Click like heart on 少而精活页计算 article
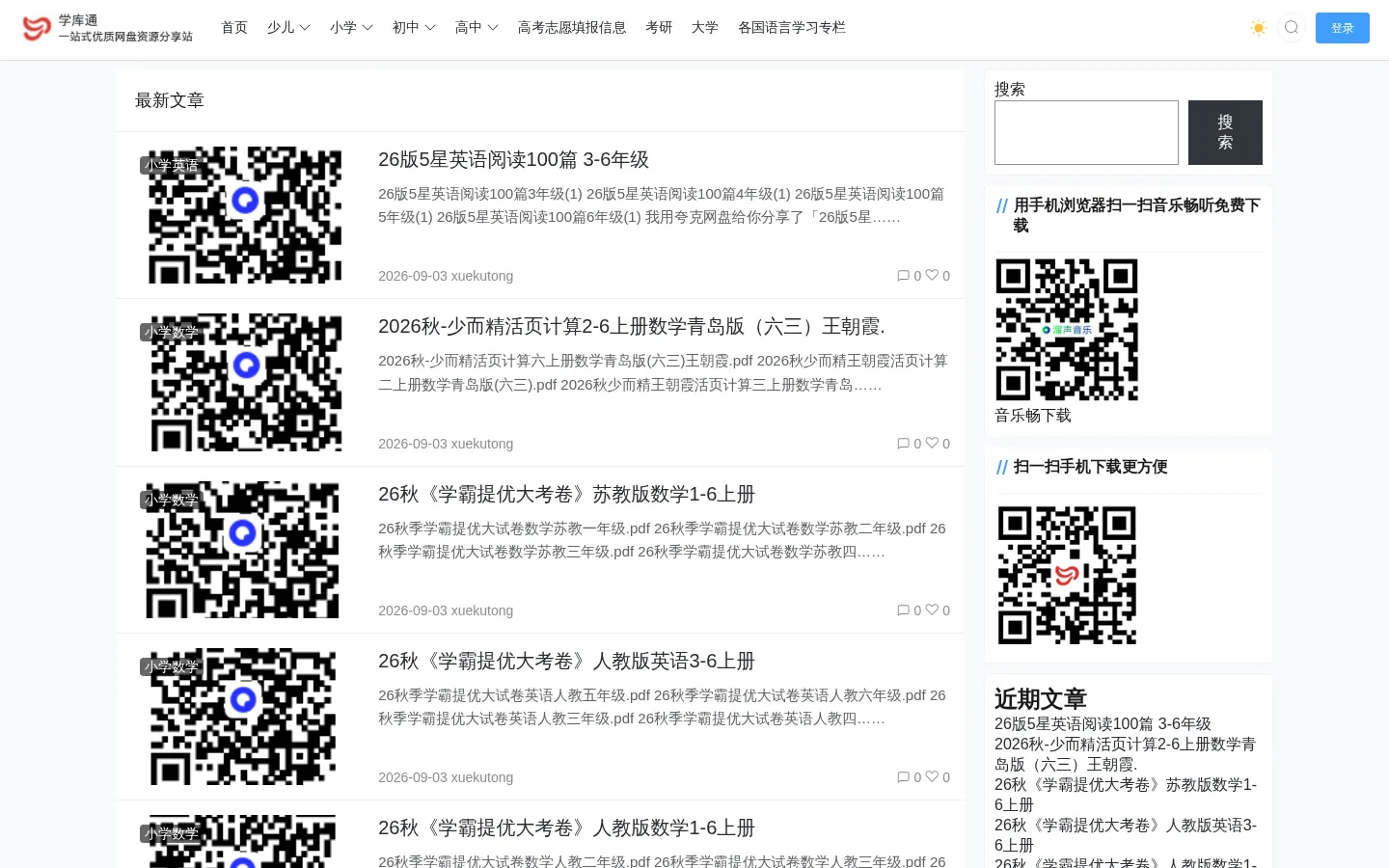 932,443
